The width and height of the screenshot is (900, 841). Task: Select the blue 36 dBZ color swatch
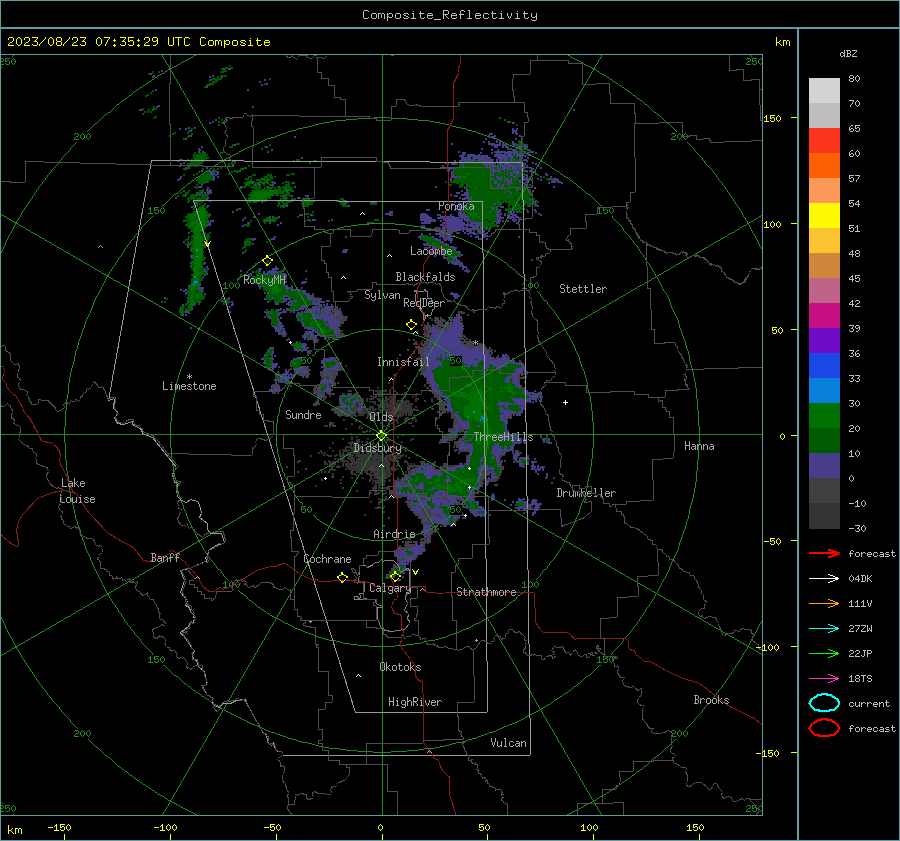coord(824,366)
